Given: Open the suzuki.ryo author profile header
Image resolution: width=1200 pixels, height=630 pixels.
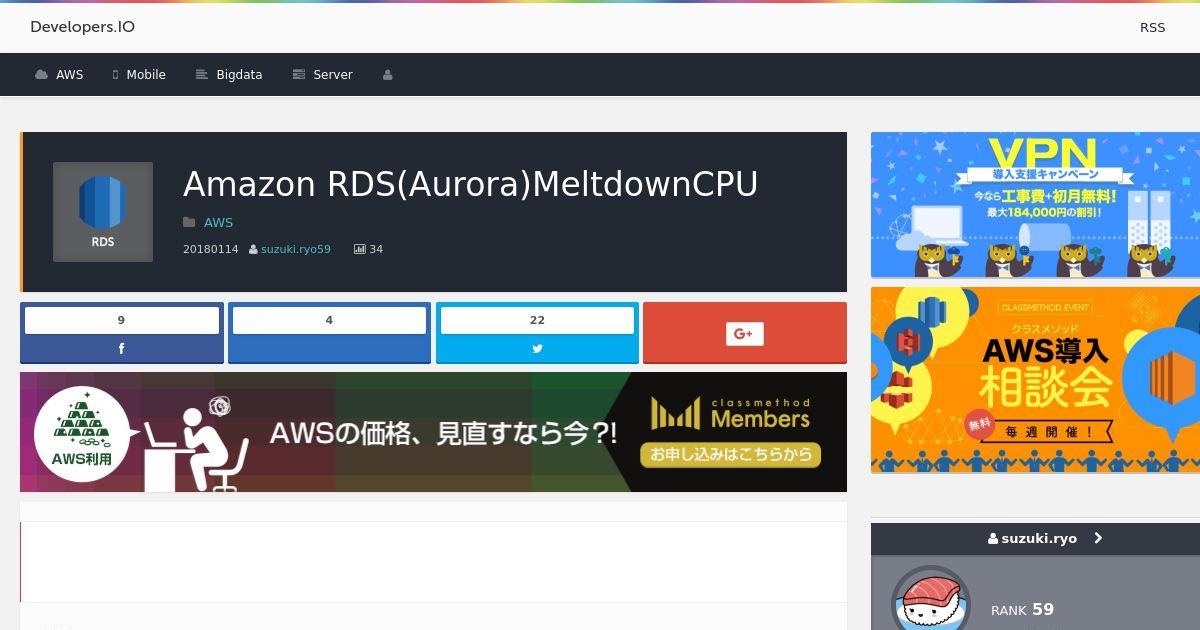Looking at the screenshot, I should click(x=1035, y=538).
